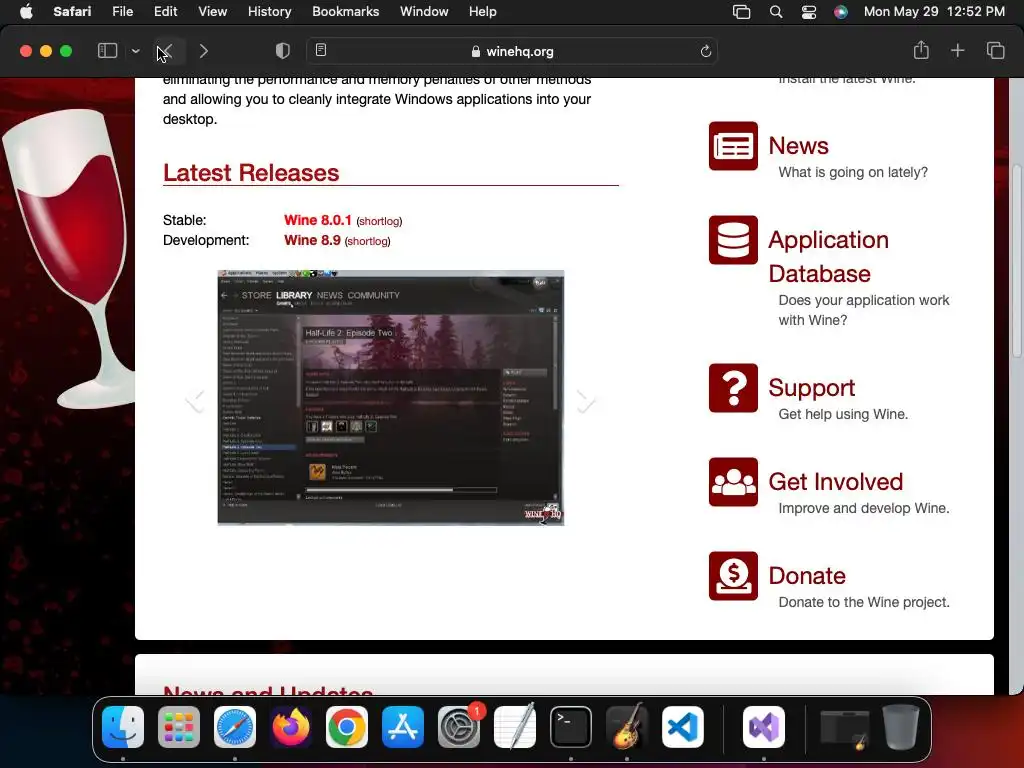Open Spotlight search in menu bar

click(776, 12)
